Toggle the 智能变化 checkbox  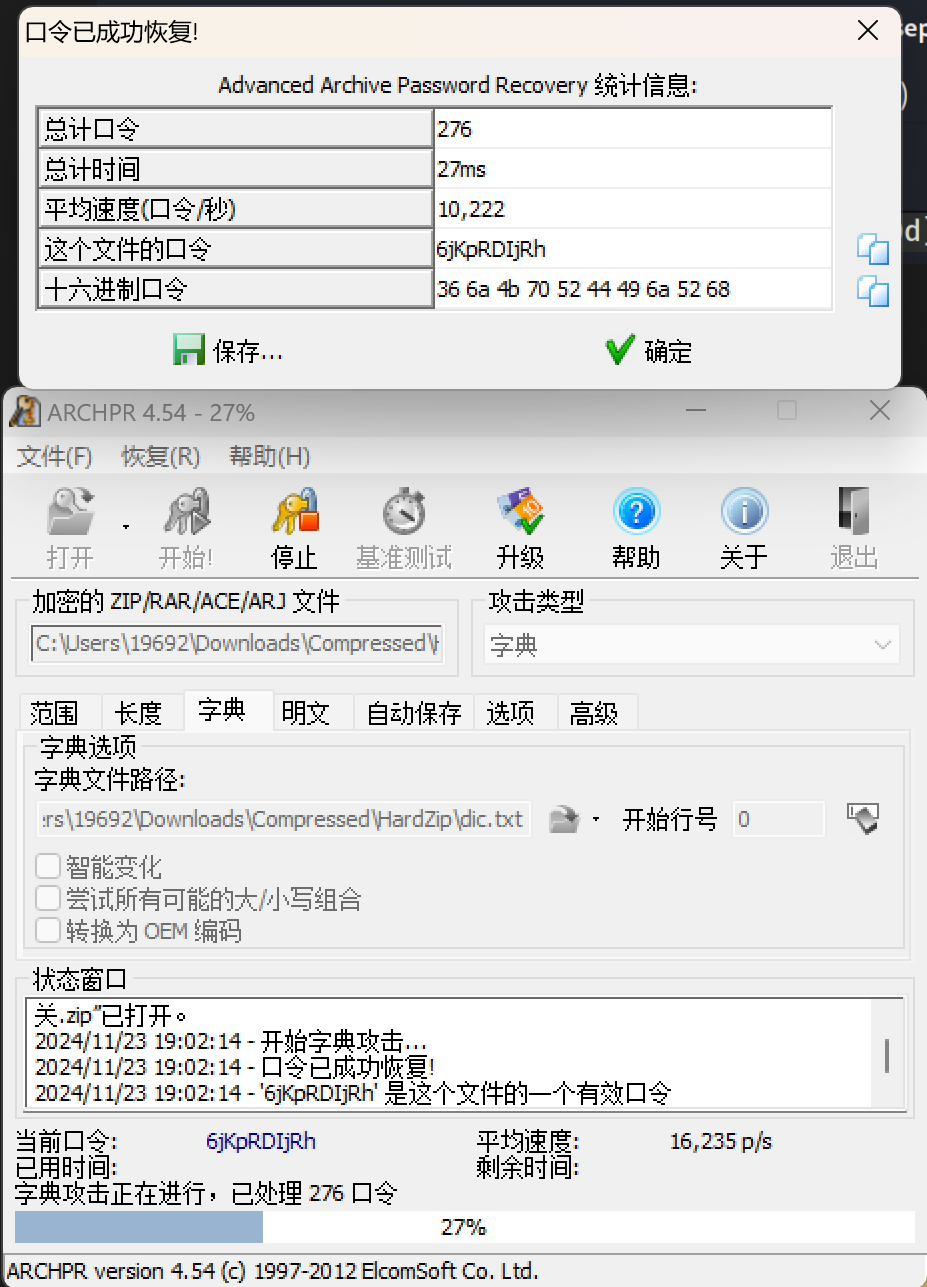48,866
